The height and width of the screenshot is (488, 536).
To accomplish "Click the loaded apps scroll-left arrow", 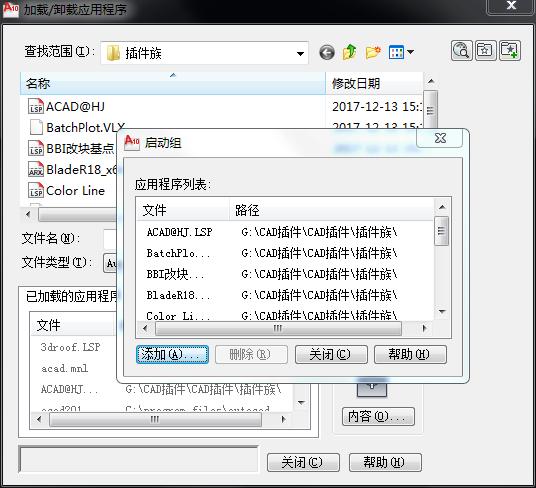I will pyautogui.click(x=39, y=419).
